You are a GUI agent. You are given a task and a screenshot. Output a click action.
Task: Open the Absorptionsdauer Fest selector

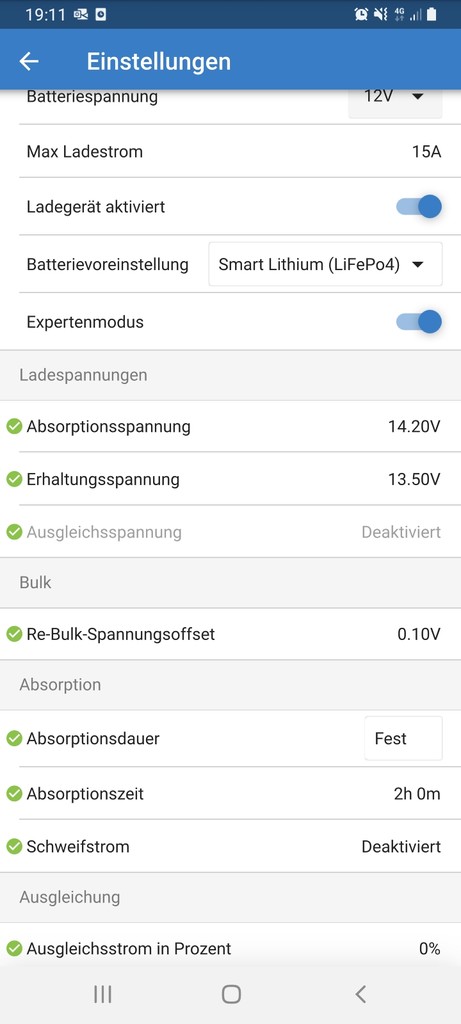[x=403, y=739]
